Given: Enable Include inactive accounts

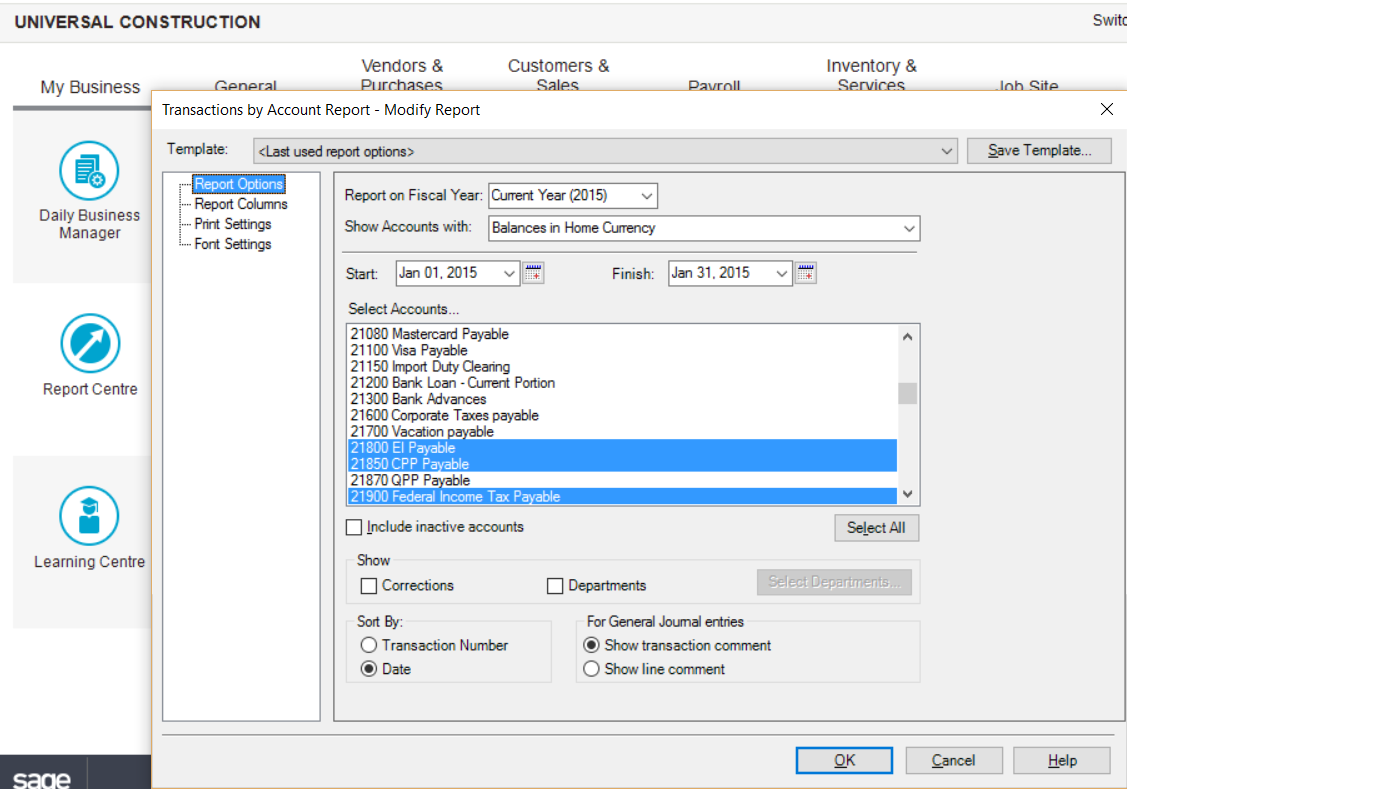Looking at the screenshot, I should point(354,527).
